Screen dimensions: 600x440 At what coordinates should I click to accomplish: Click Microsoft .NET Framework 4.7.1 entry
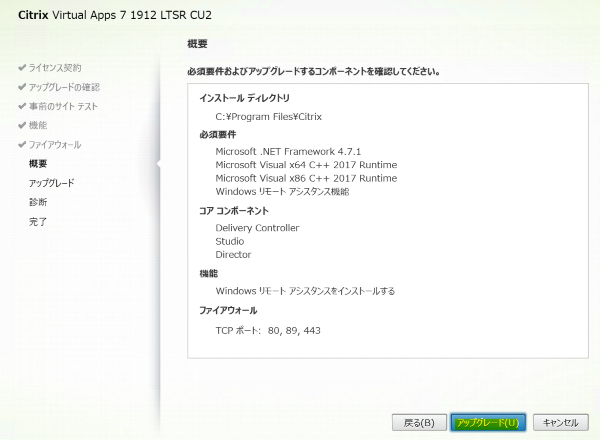click(x=288, y=152)
